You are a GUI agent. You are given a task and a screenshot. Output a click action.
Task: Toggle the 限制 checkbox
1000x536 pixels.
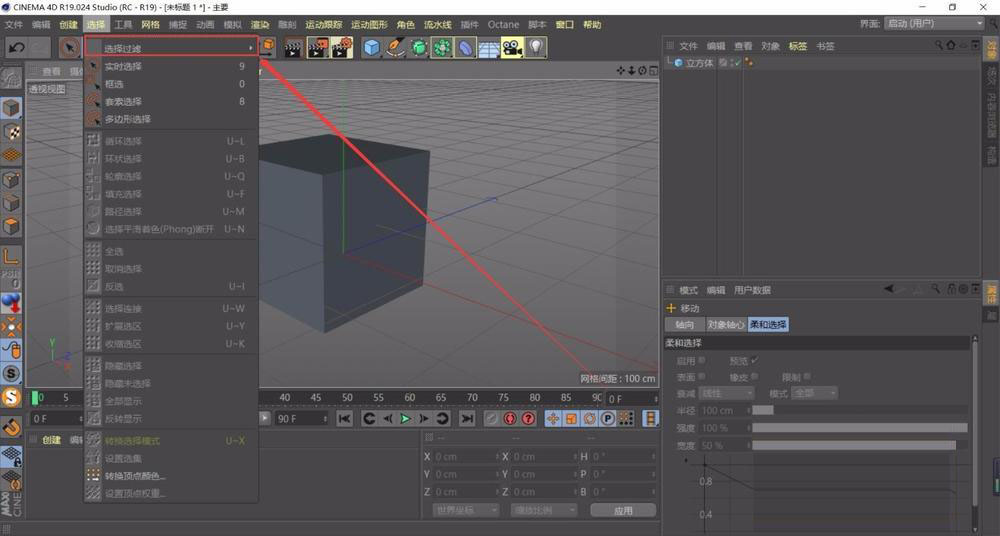pos(807,377)
